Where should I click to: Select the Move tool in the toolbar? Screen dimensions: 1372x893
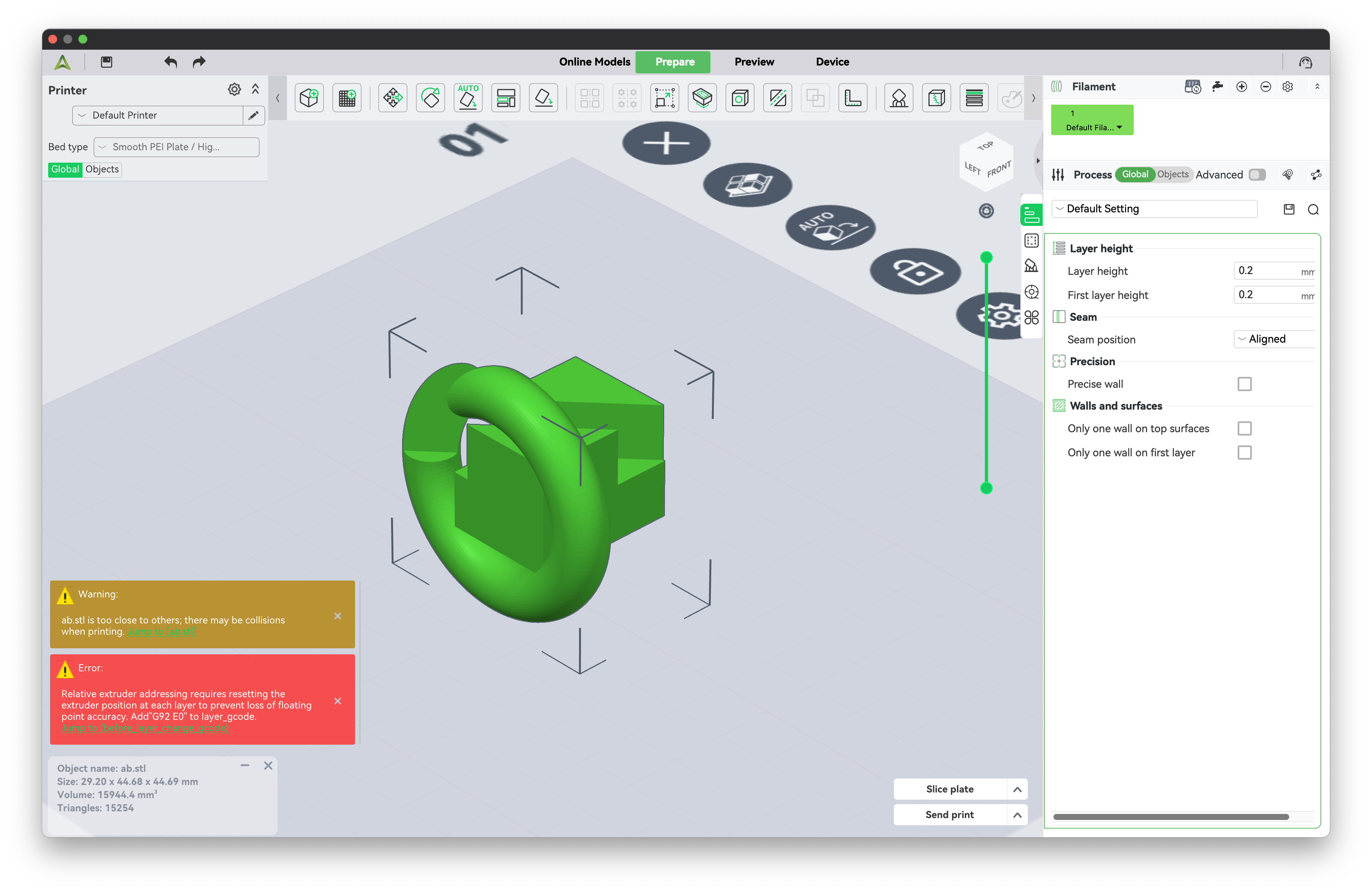[393, 98]
